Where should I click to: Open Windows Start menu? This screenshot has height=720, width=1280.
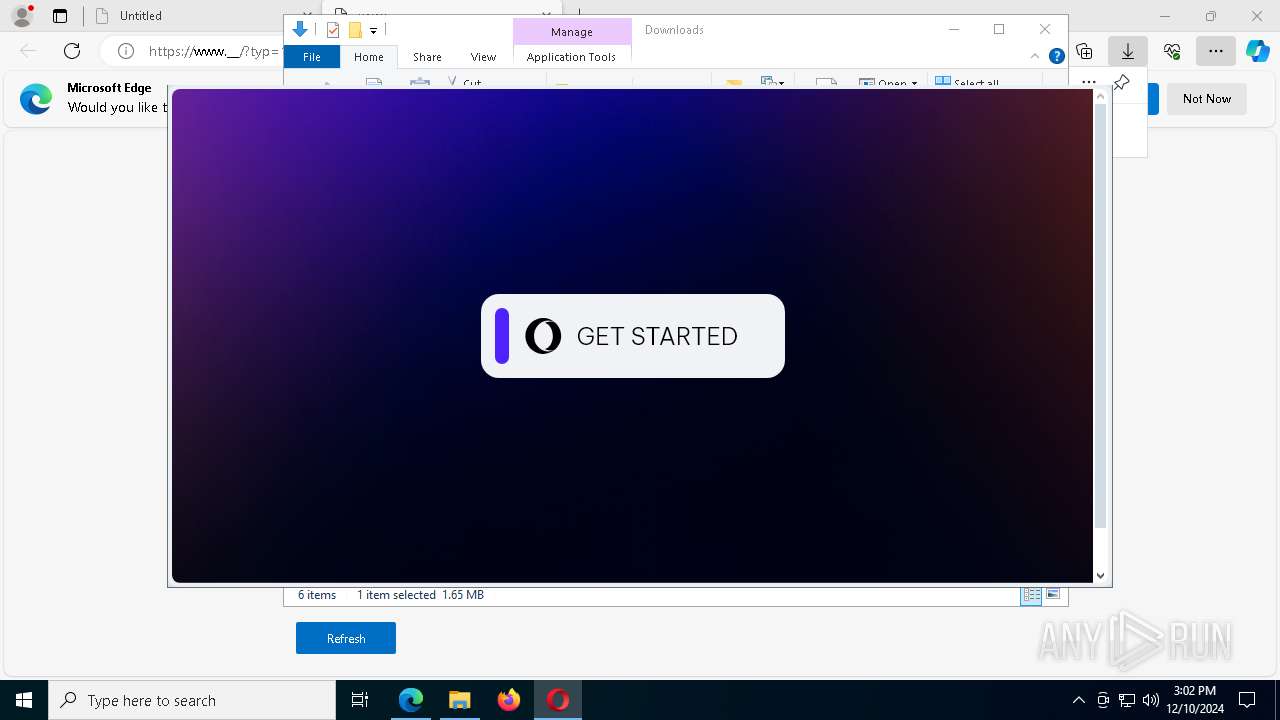[24, 700]
